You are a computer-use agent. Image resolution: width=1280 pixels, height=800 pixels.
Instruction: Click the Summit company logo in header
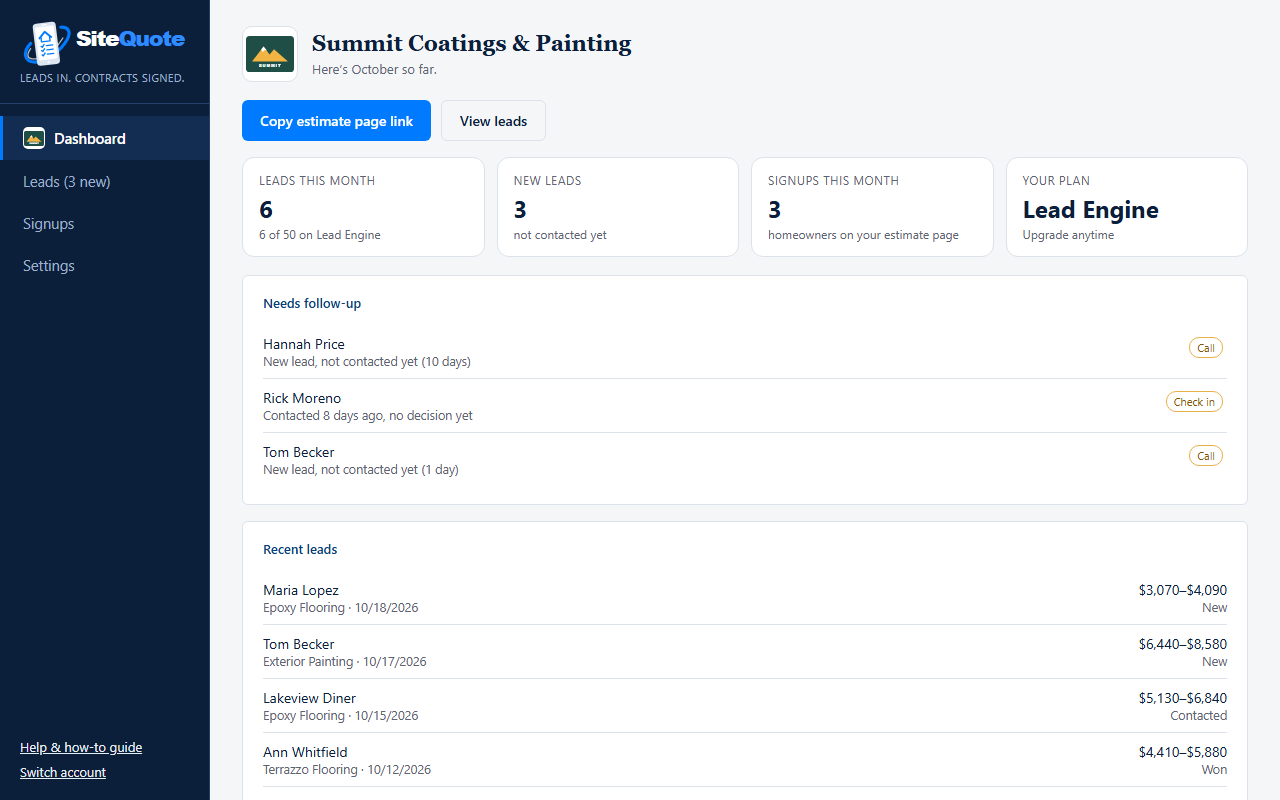(x=270, y=54)
